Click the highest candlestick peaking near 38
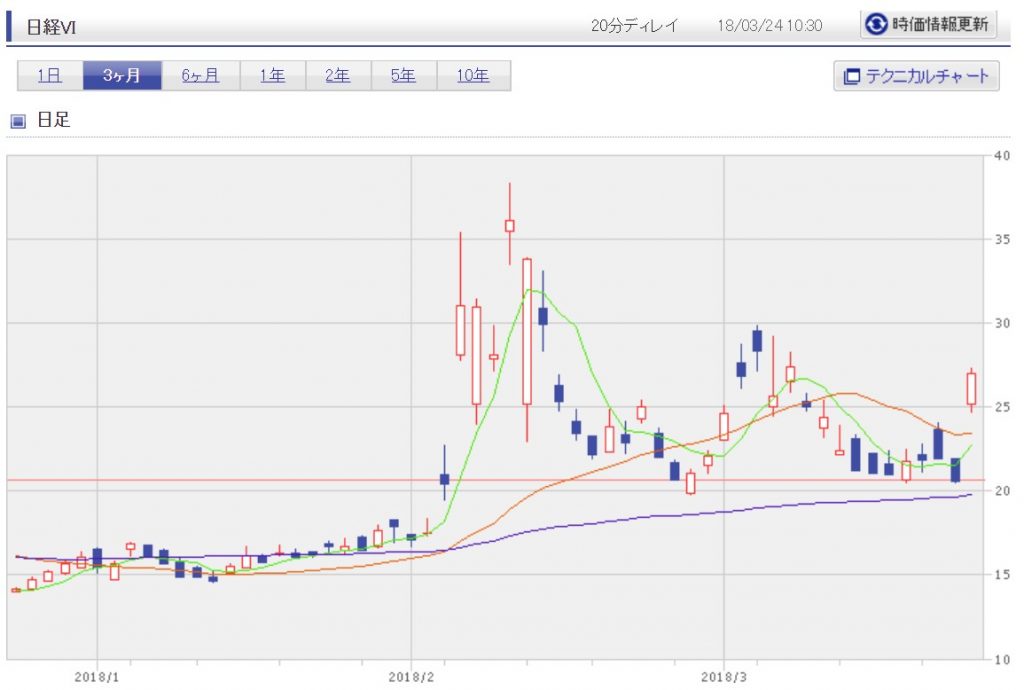Viewport: 1024px width, 690px height. click(x=510, y=226)
